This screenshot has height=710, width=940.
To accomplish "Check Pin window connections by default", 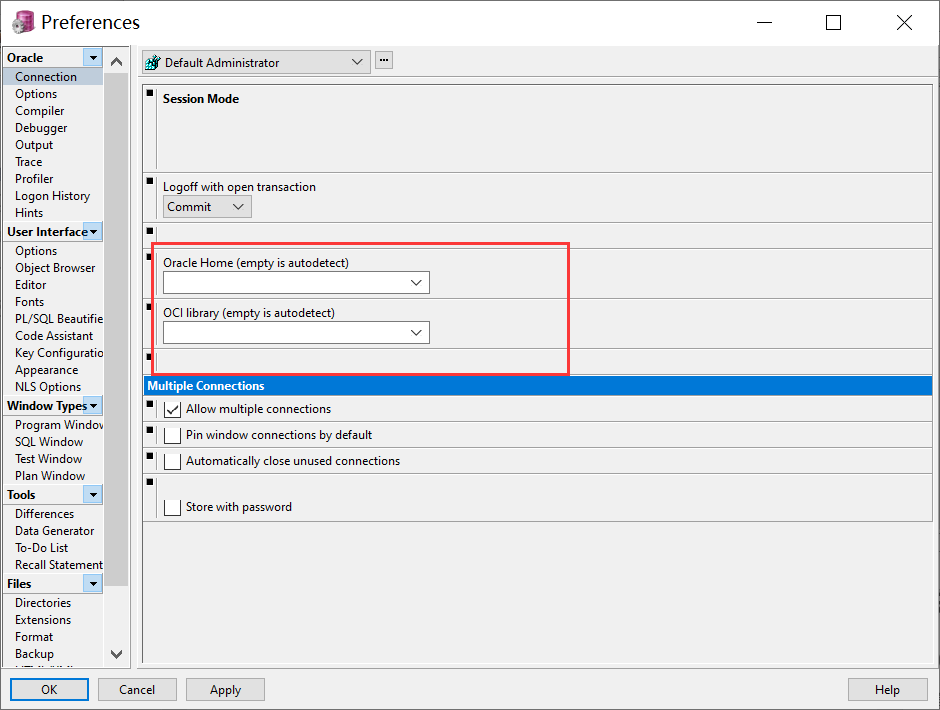I will tap(172, 435).
